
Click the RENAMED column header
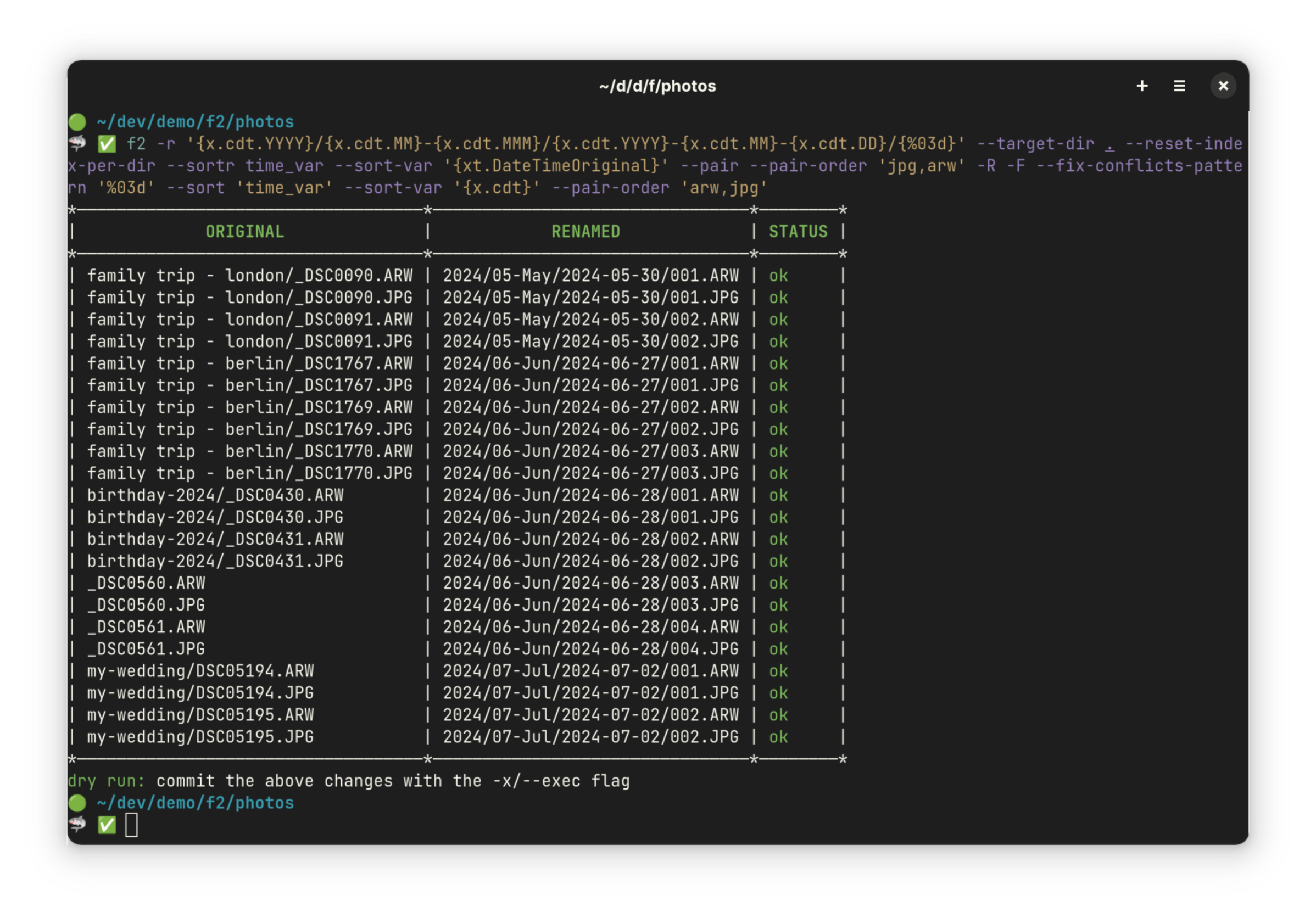(x=585, y=232)
